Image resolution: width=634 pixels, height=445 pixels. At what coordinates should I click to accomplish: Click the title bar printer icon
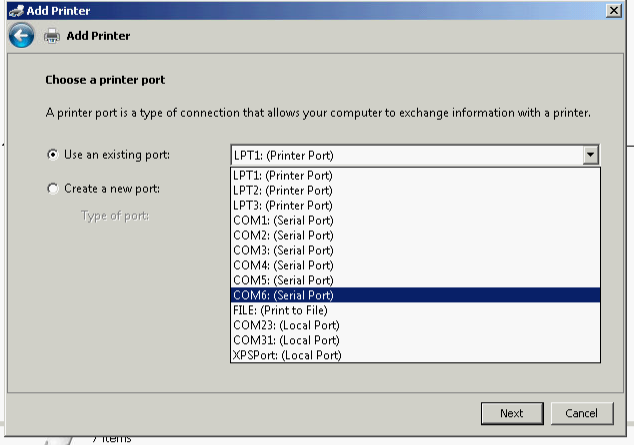[14, 9]
